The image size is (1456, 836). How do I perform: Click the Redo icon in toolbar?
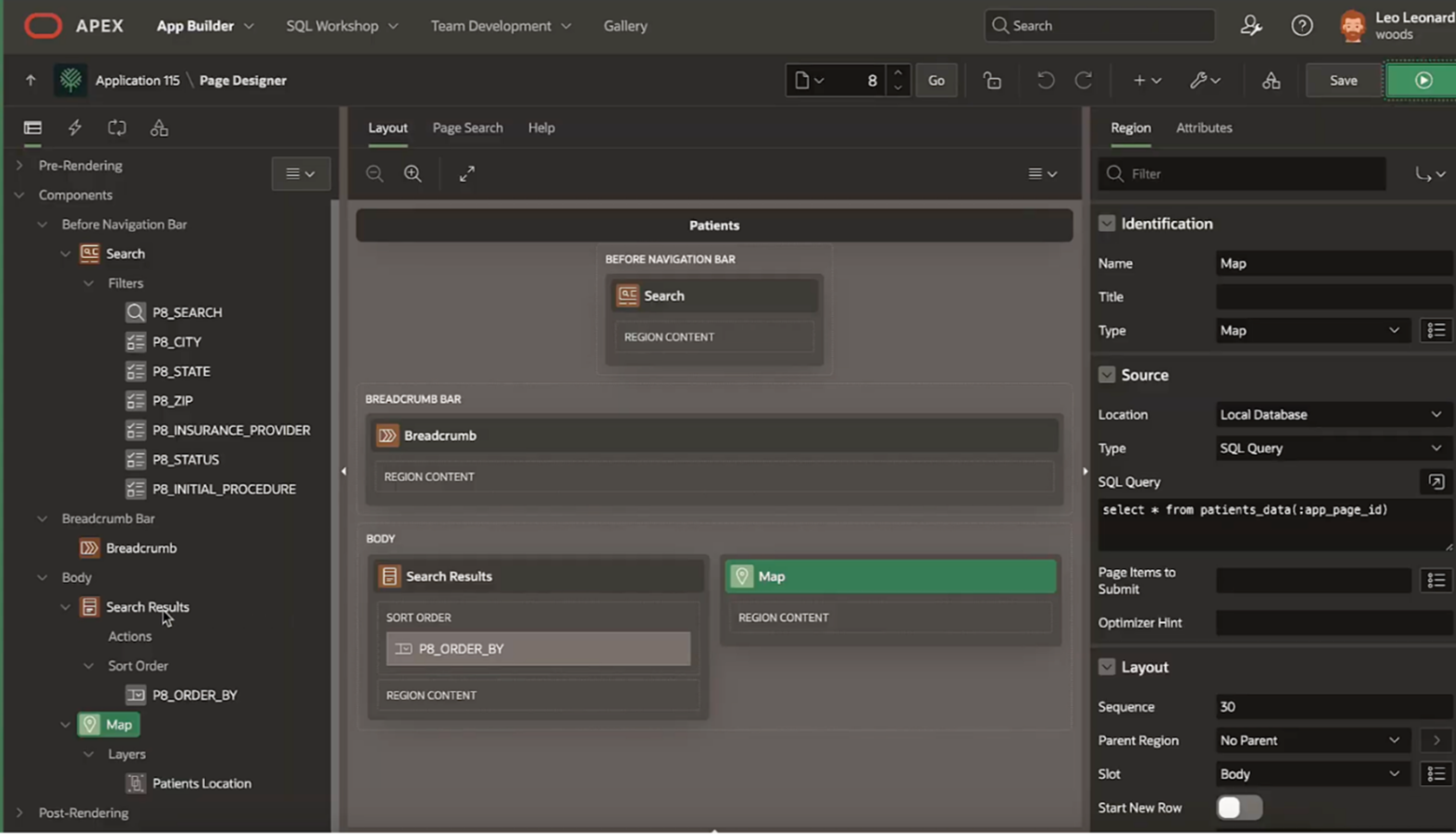coord(1083,81)
